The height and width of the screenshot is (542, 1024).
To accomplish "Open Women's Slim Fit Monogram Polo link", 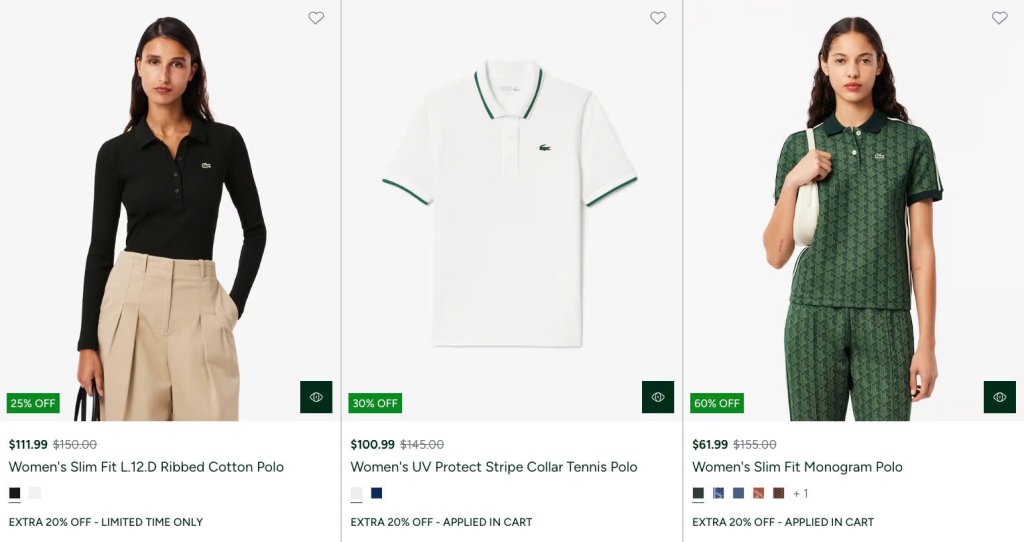I will 797,467.
